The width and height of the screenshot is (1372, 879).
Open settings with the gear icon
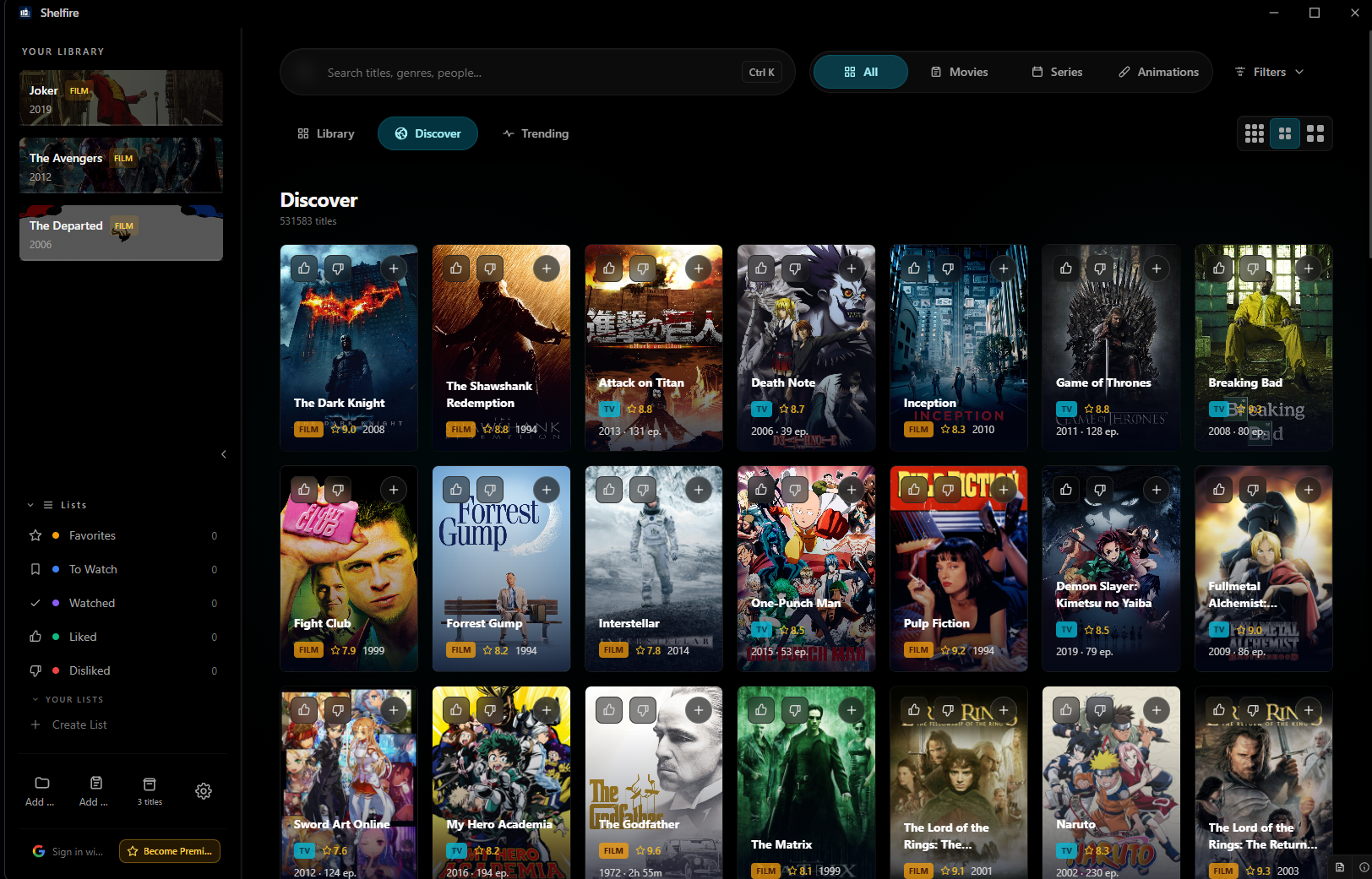[204, 791]
